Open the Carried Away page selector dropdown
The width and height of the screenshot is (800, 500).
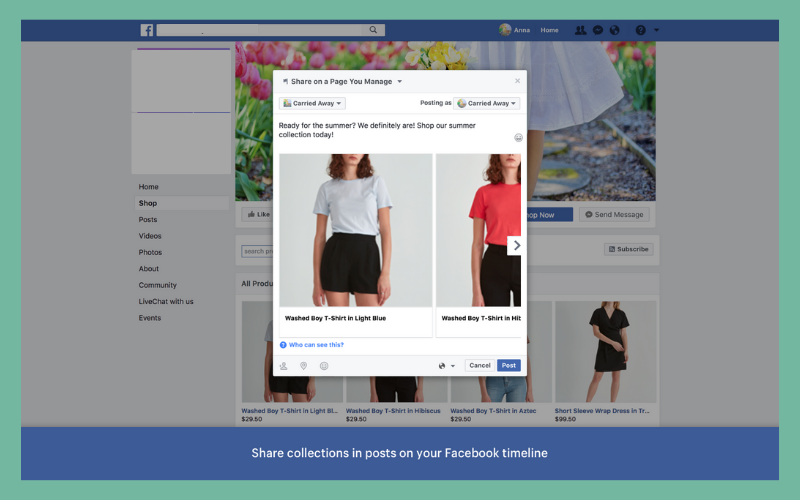click(x=312, y=103)
